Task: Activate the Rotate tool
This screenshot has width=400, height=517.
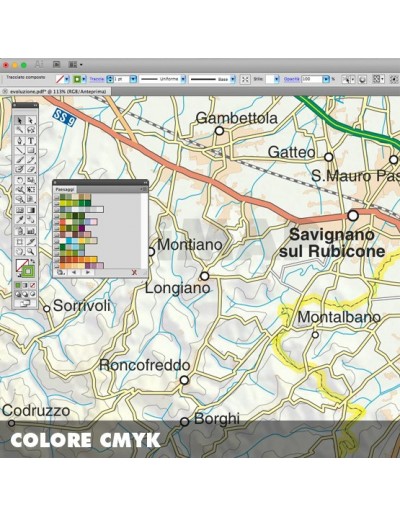Action: click(x=20, y=180)
